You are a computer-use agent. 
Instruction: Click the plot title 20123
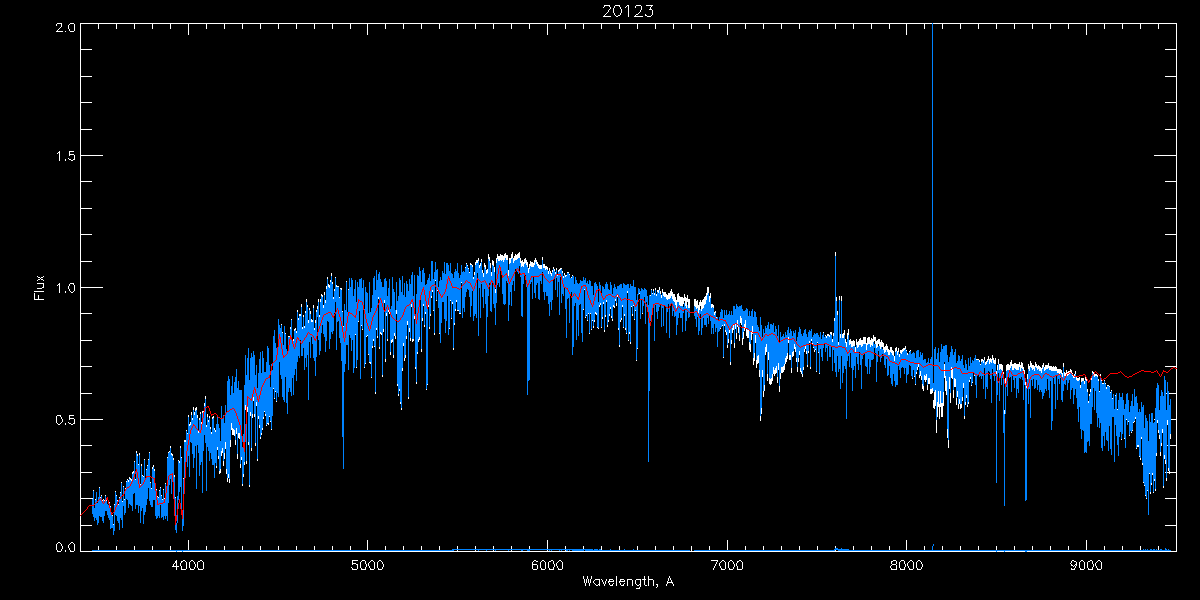point(627,11)
